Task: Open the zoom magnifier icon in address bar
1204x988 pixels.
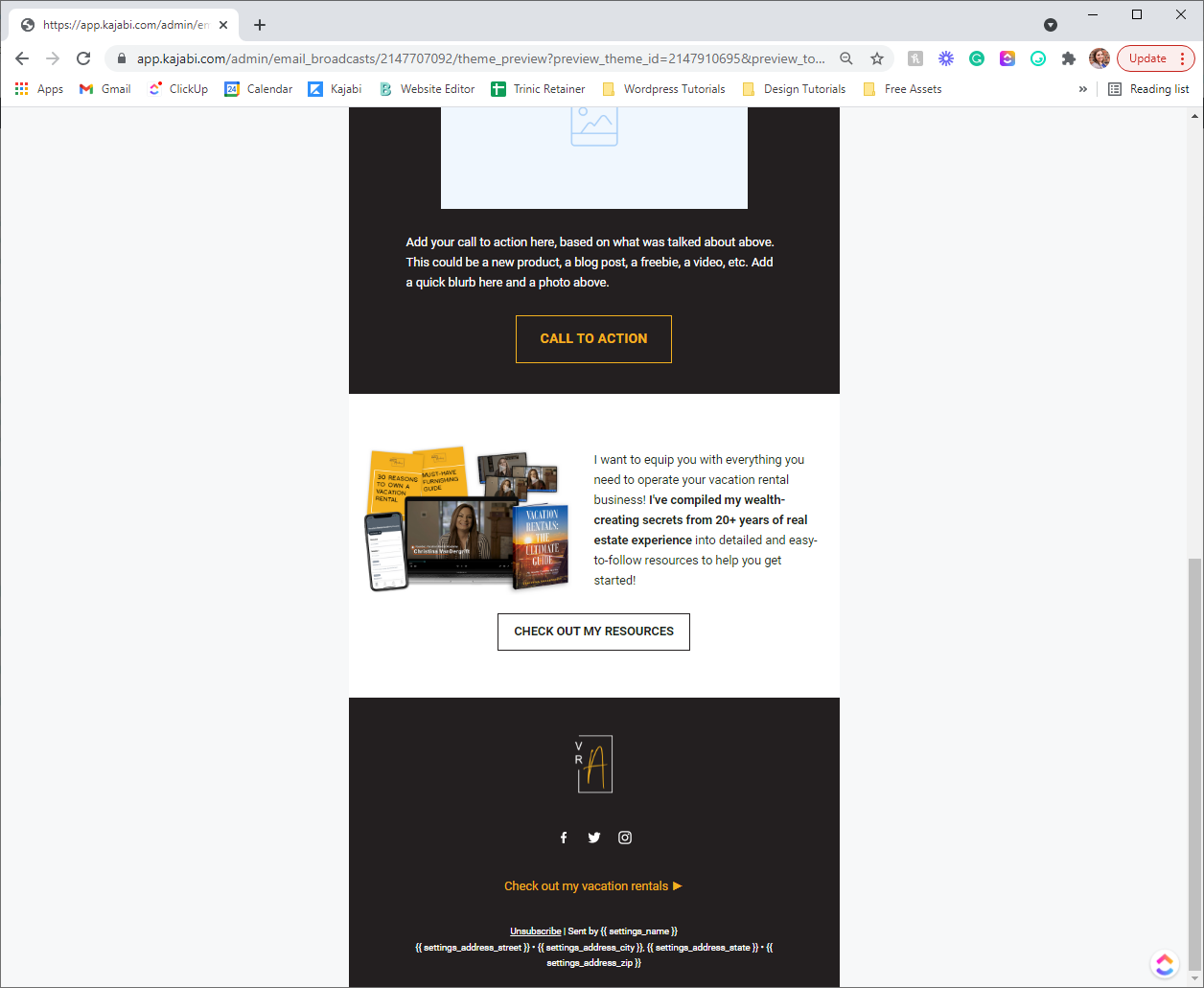Action: pyautogui.click(x=846, y=58)
